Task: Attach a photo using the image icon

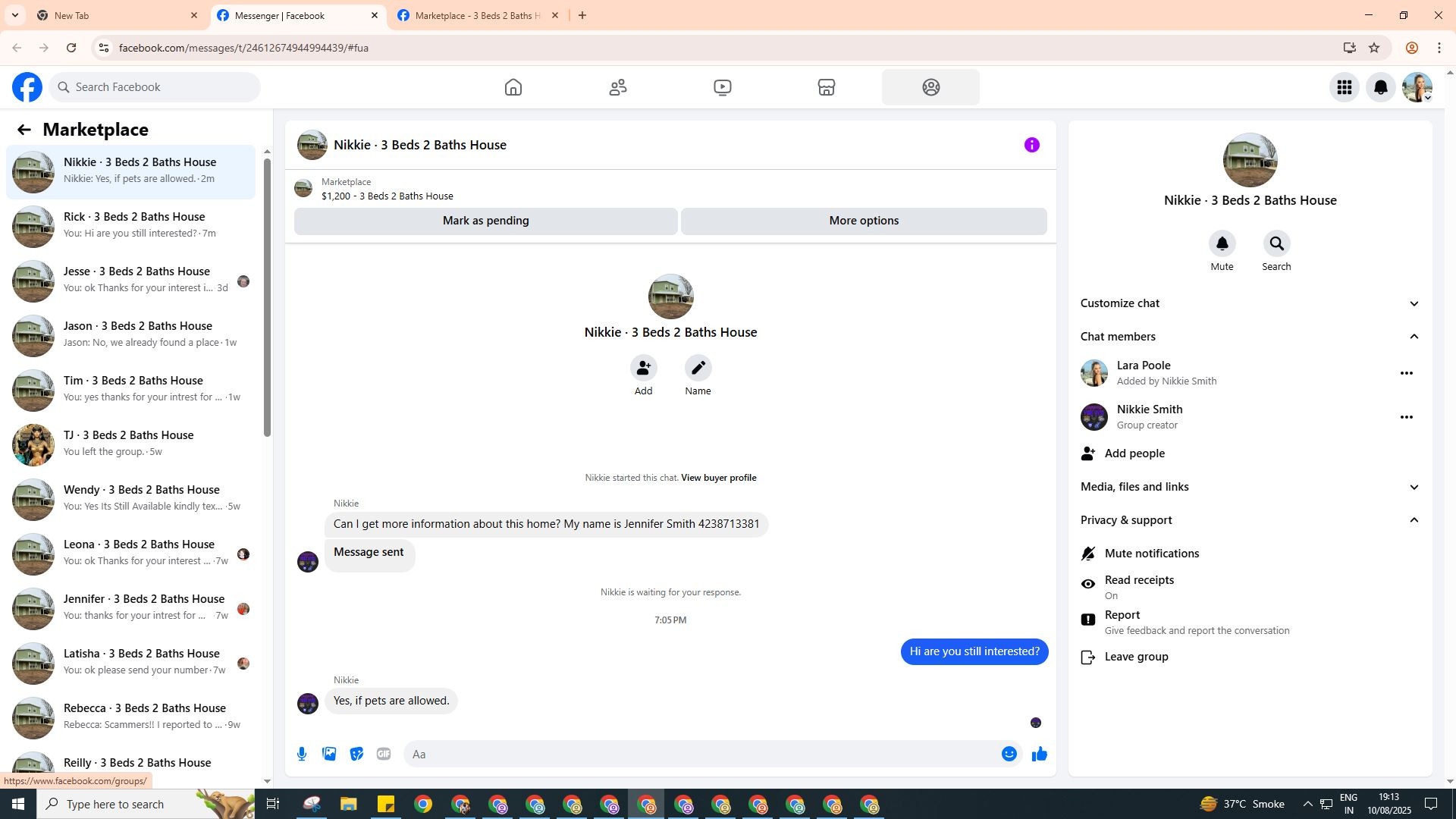Action: (x=329, y=754)
